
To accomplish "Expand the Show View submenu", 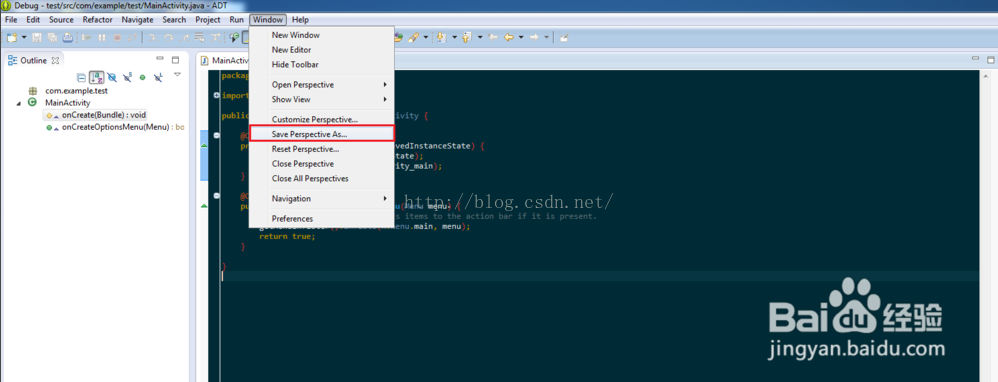I will [321, 99].
